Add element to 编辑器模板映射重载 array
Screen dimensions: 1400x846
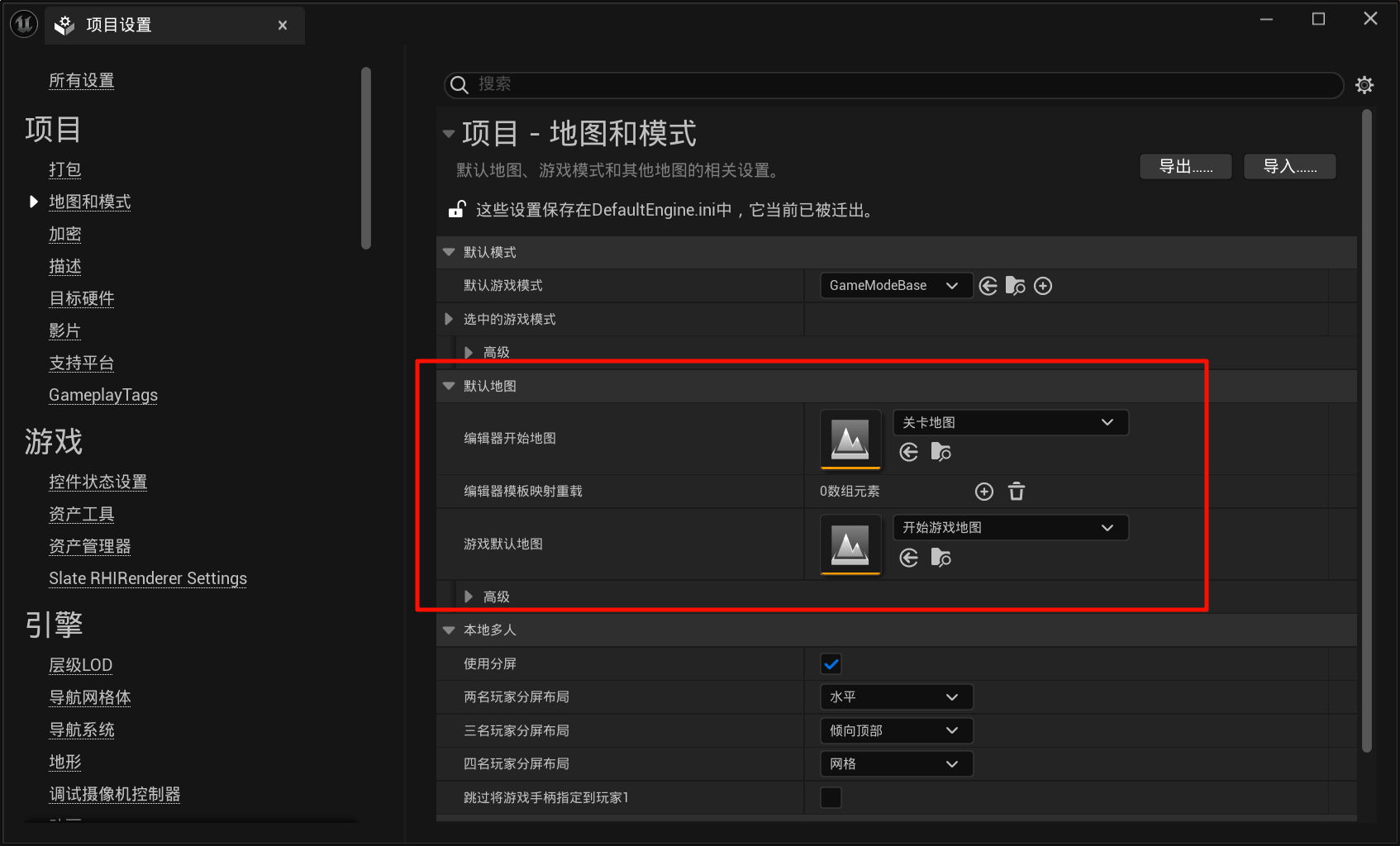pyautogui.click(x=983, y=492)
